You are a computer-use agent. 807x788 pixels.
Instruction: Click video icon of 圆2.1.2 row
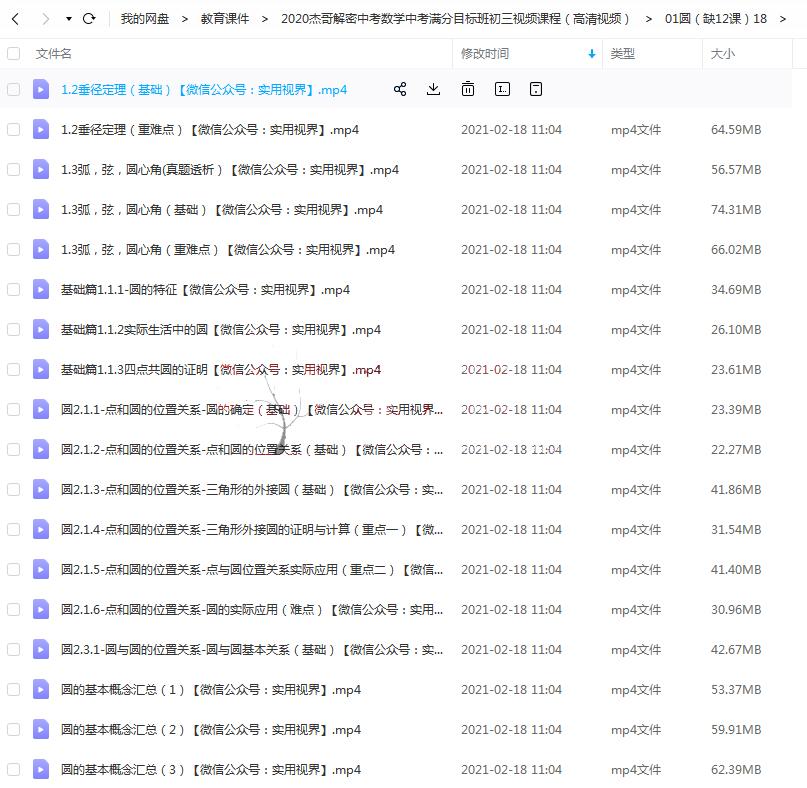41,449
